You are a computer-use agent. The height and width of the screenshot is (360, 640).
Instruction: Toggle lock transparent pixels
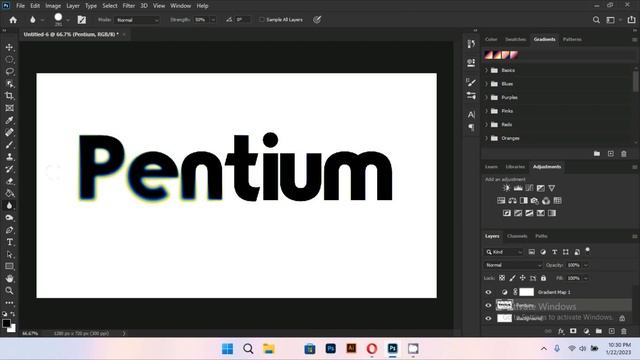[x=502, y=278]
